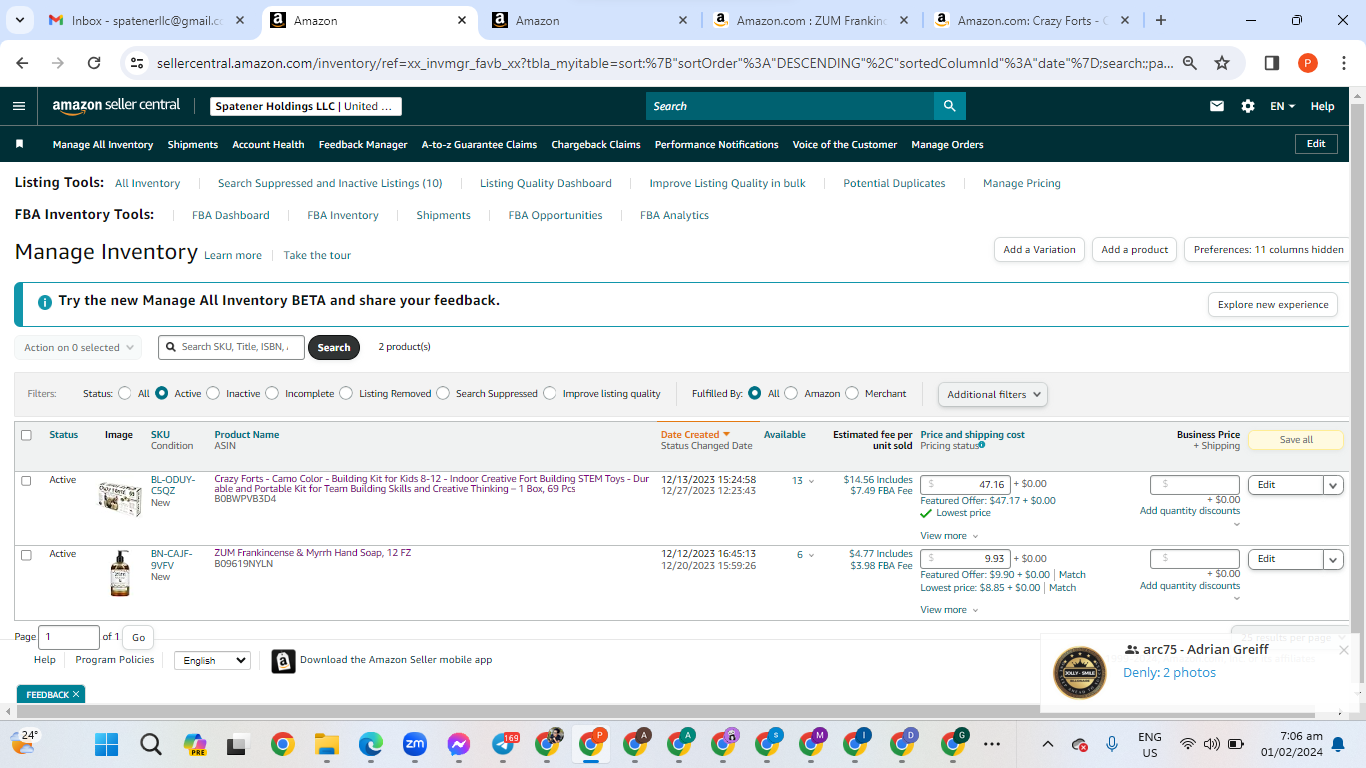Open Feedback Manager
The height and width of the screenshot is (768, 1366).
tap(363, 144)
